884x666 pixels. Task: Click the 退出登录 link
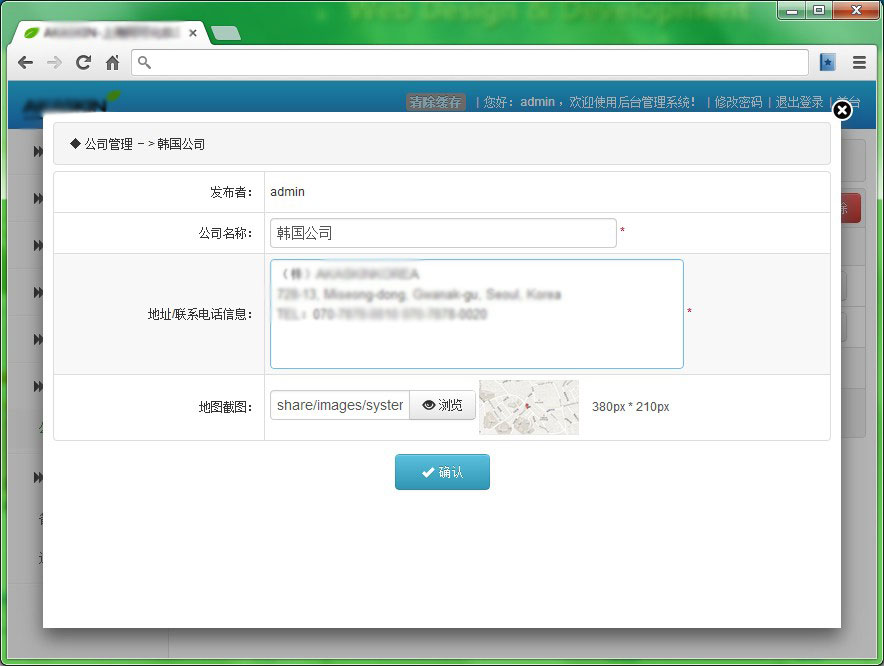pos(799,102)
